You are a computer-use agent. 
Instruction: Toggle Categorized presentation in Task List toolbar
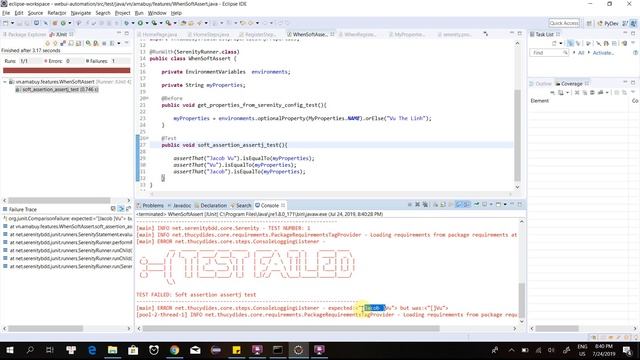[570, 43]
